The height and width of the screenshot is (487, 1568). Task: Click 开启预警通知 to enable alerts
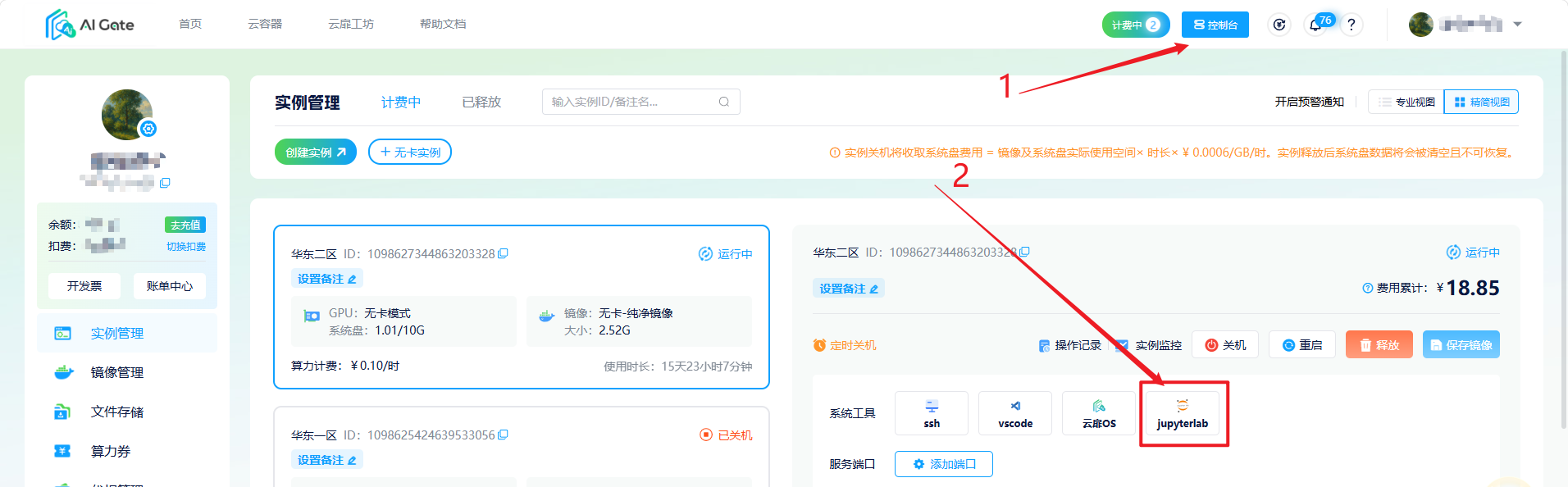click(x=1309, y=102)
